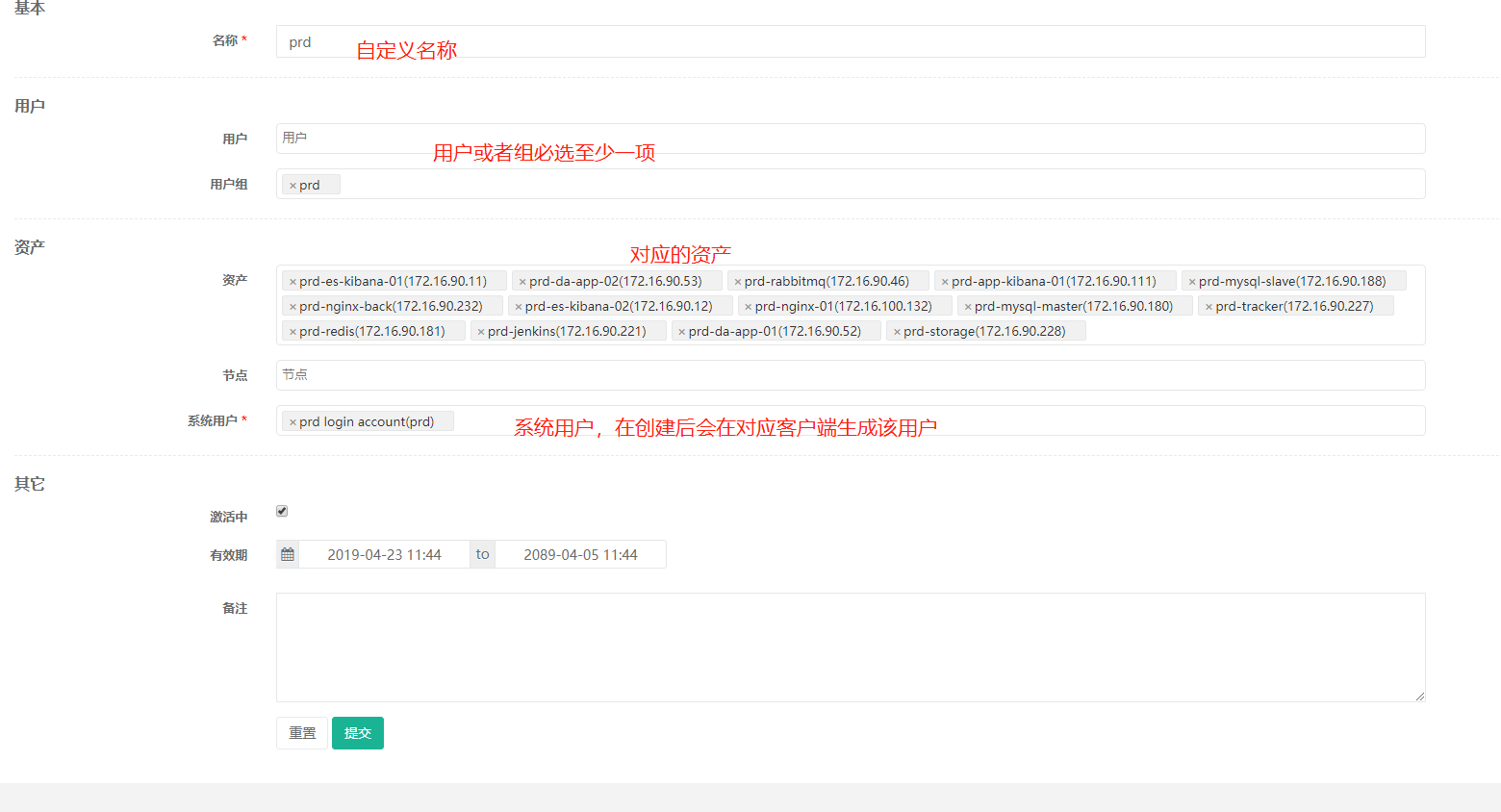Toggle the 激活中 checkbox
The image size is (1501, 812).
click(282, 511)
